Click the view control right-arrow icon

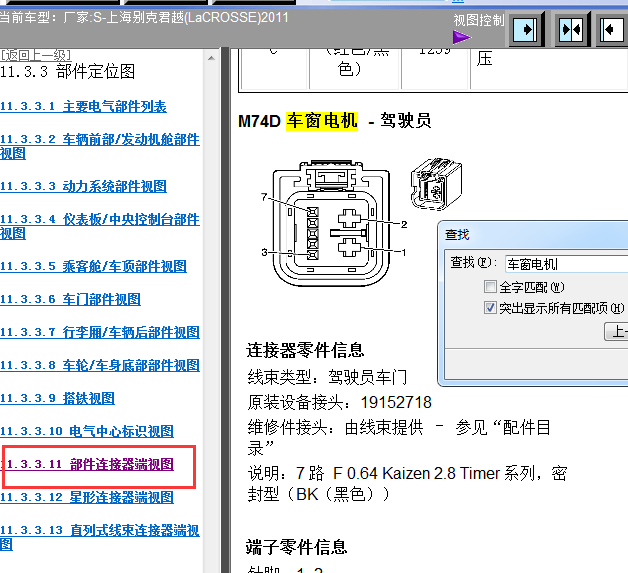(x=525, y=29)
